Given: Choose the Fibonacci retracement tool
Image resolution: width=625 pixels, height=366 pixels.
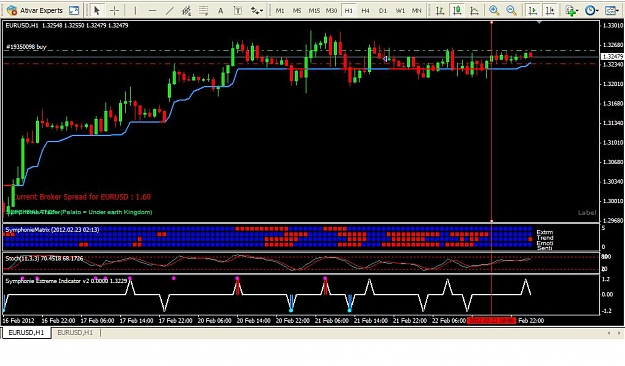Looking at the screenshot, I should coord(203,10).
